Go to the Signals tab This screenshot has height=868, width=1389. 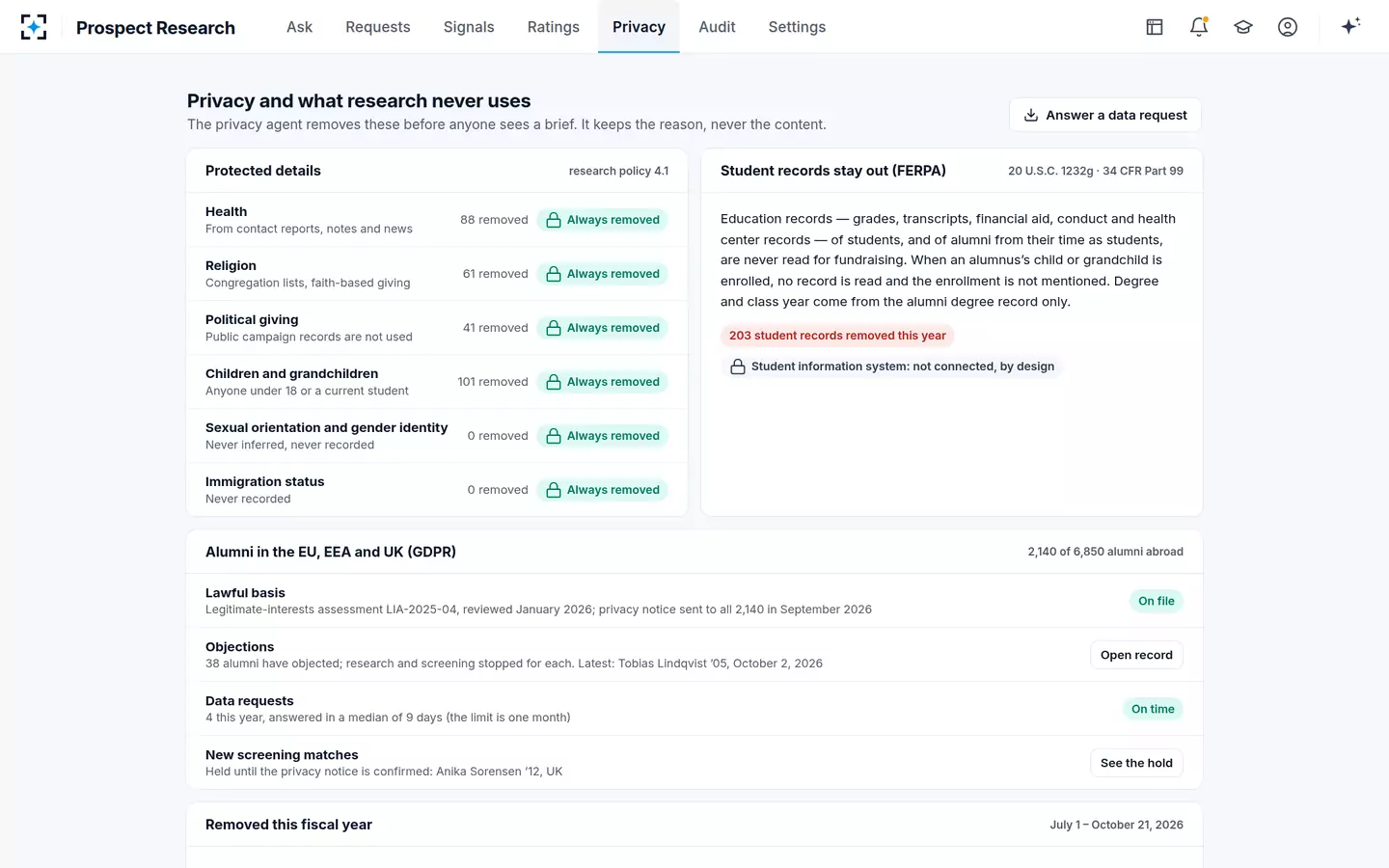[469, 27]
